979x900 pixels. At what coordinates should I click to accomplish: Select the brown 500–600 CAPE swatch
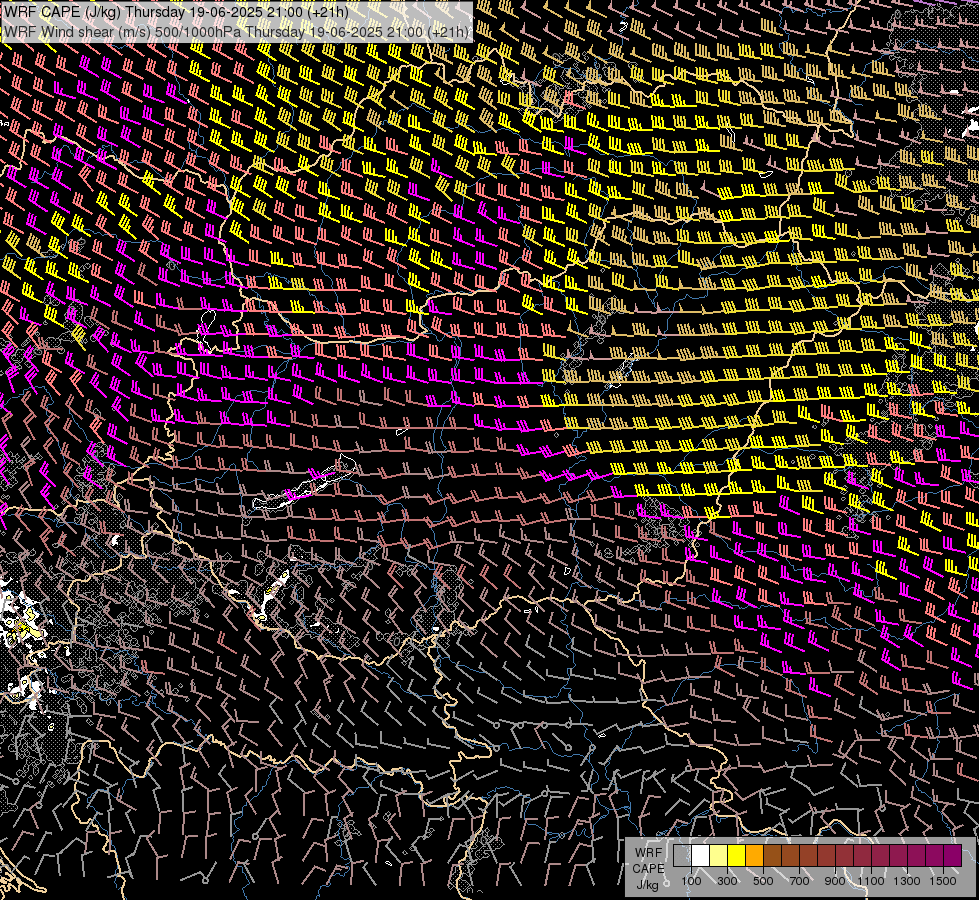click(773, 855)
